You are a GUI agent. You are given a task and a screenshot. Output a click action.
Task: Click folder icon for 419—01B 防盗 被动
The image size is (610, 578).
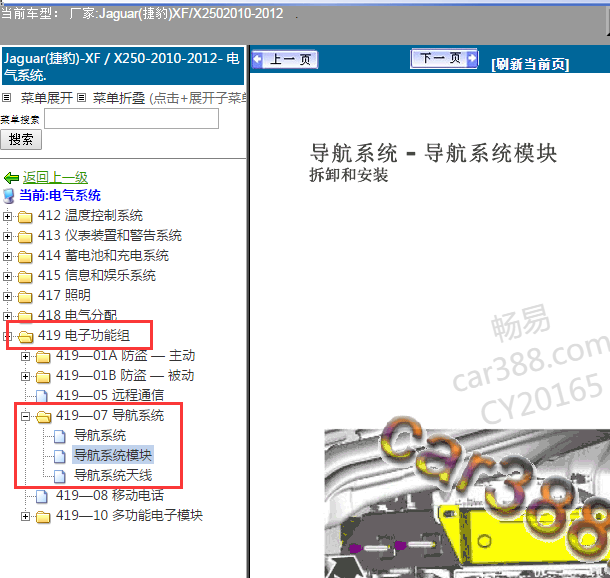(43, 377)
